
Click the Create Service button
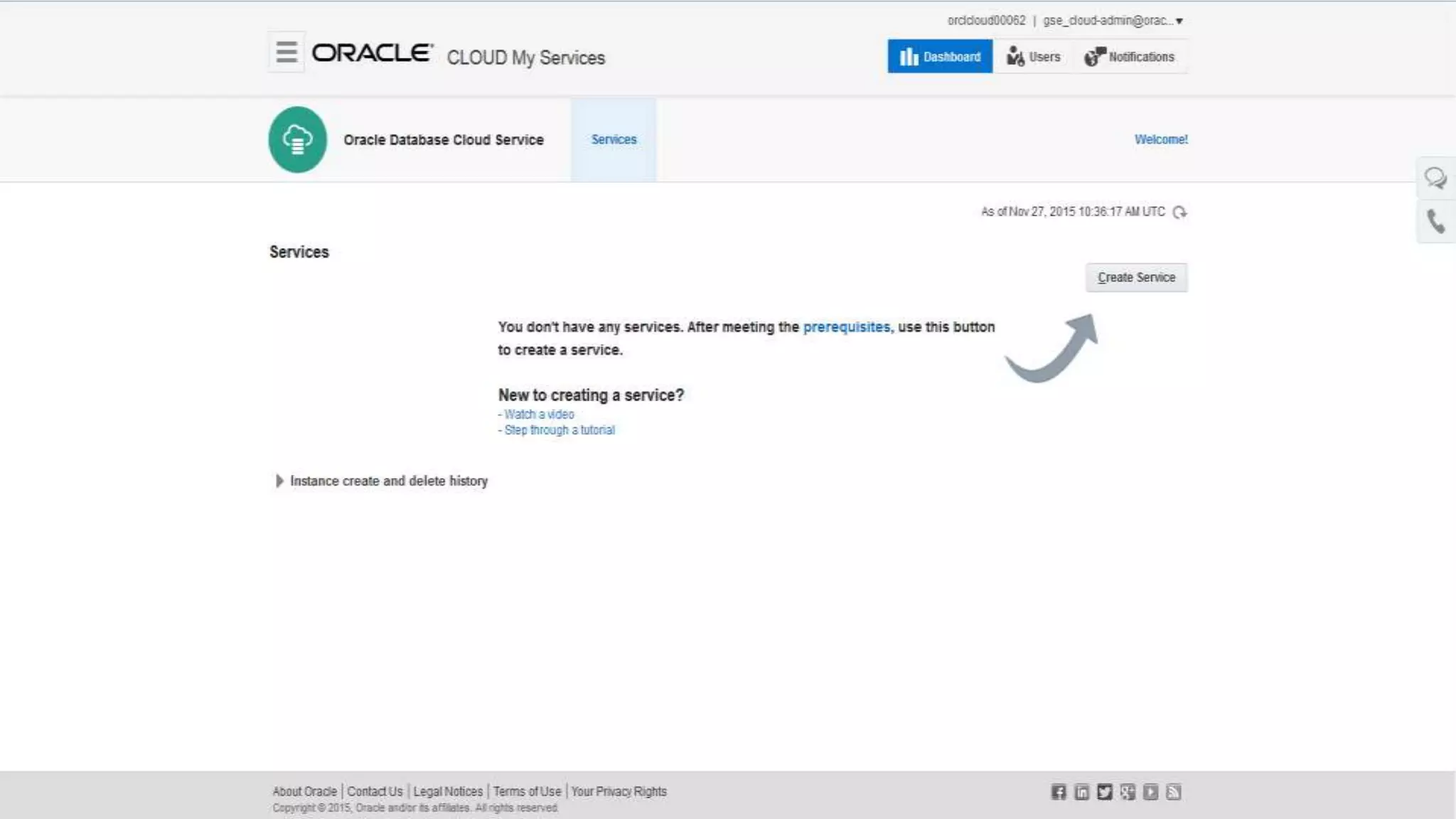(1136, 277)
